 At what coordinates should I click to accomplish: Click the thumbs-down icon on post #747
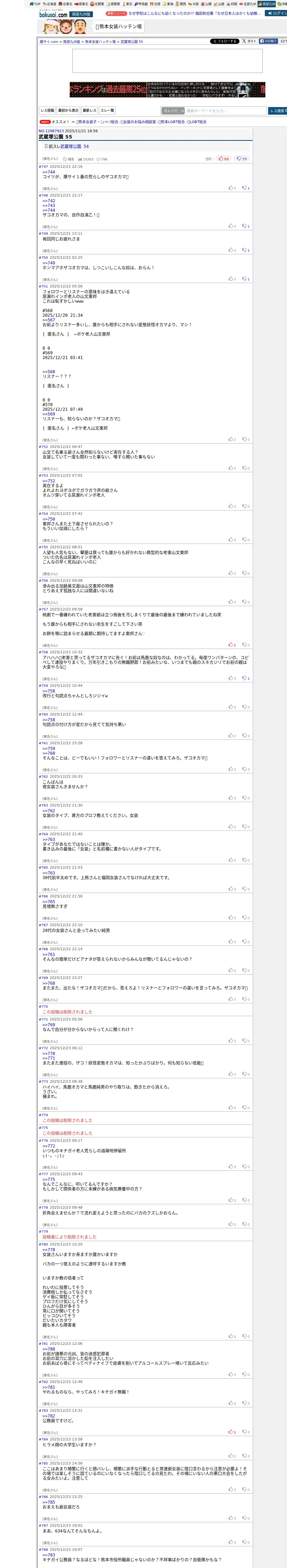coord(244,188)
